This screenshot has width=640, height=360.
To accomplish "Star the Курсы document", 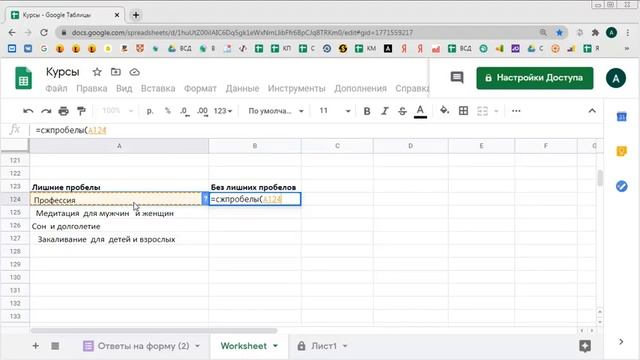I will pyautogui.click(x=97, y=72).
